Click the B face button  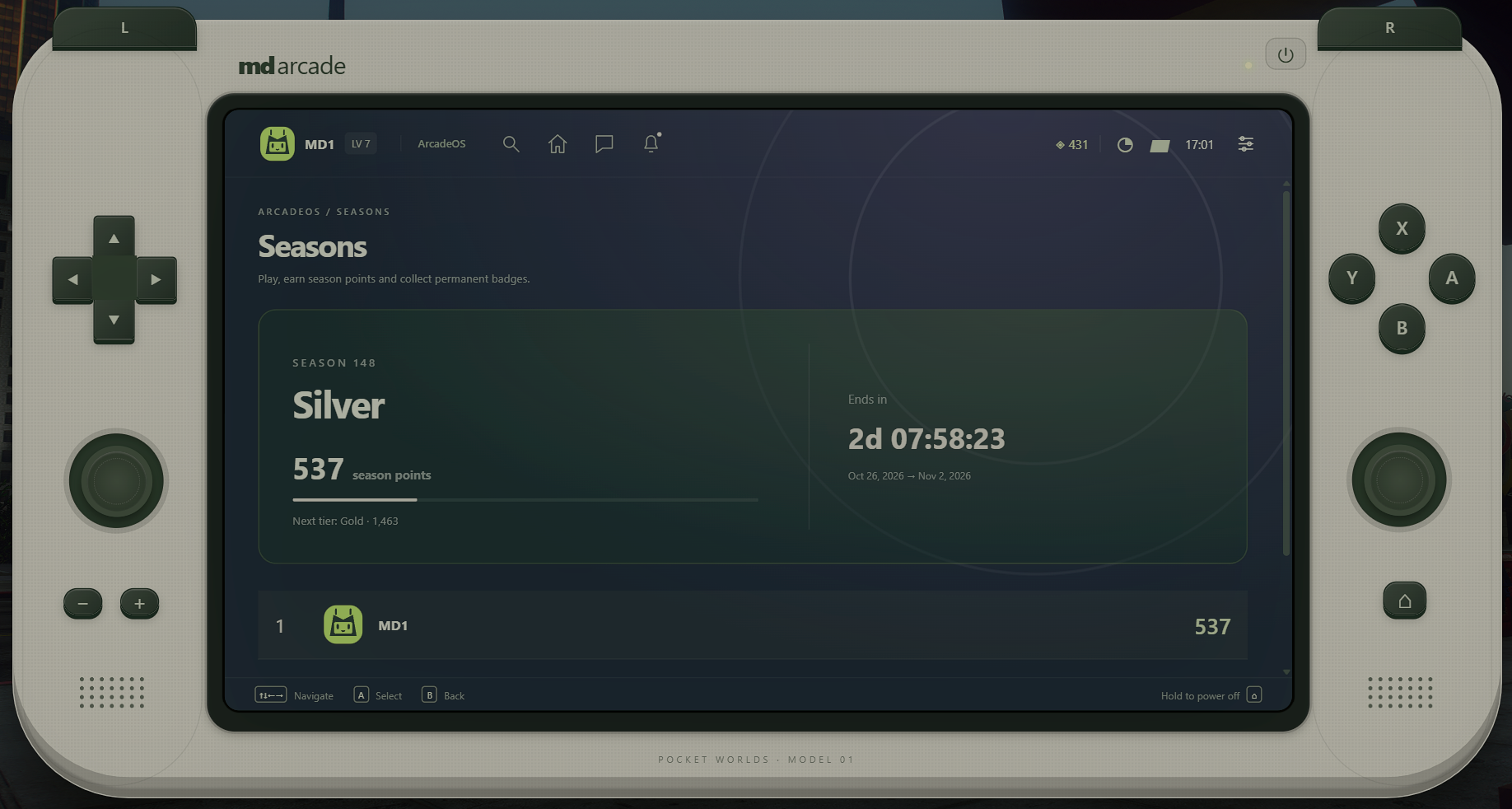1402,328
